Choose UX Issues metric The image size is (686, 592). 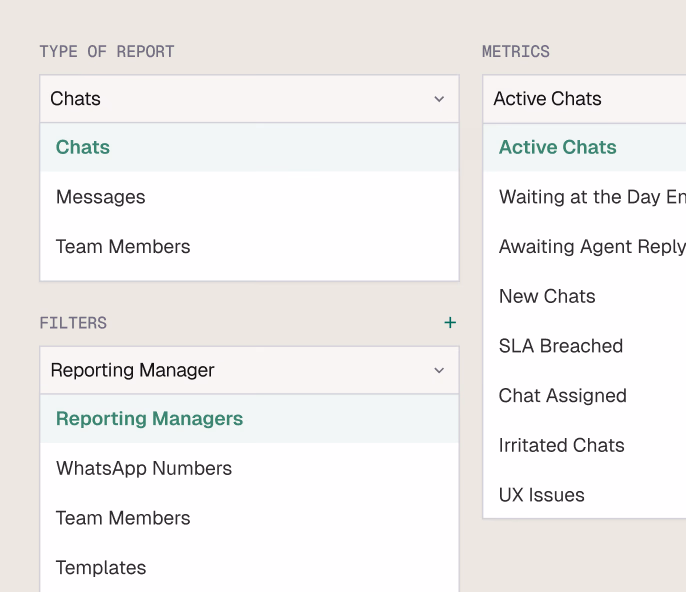[x=542, y=495]
